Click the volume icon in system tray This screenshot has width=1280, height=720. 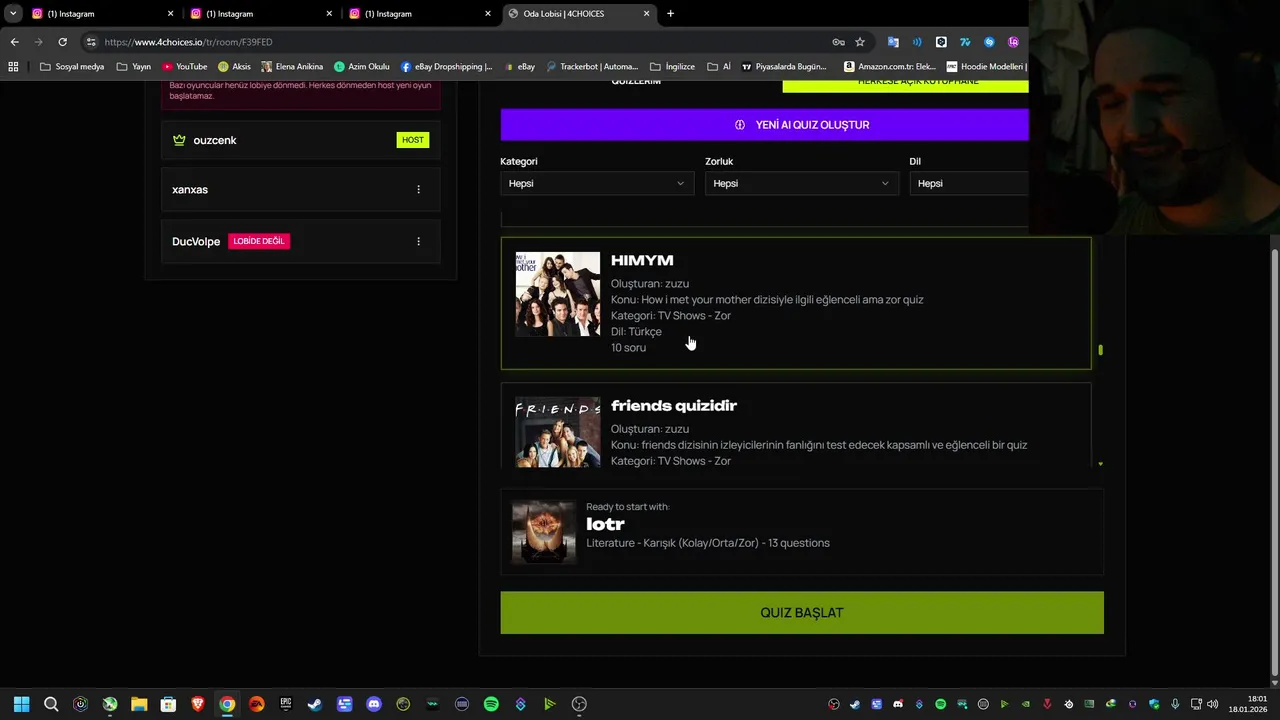(1213, 704)
